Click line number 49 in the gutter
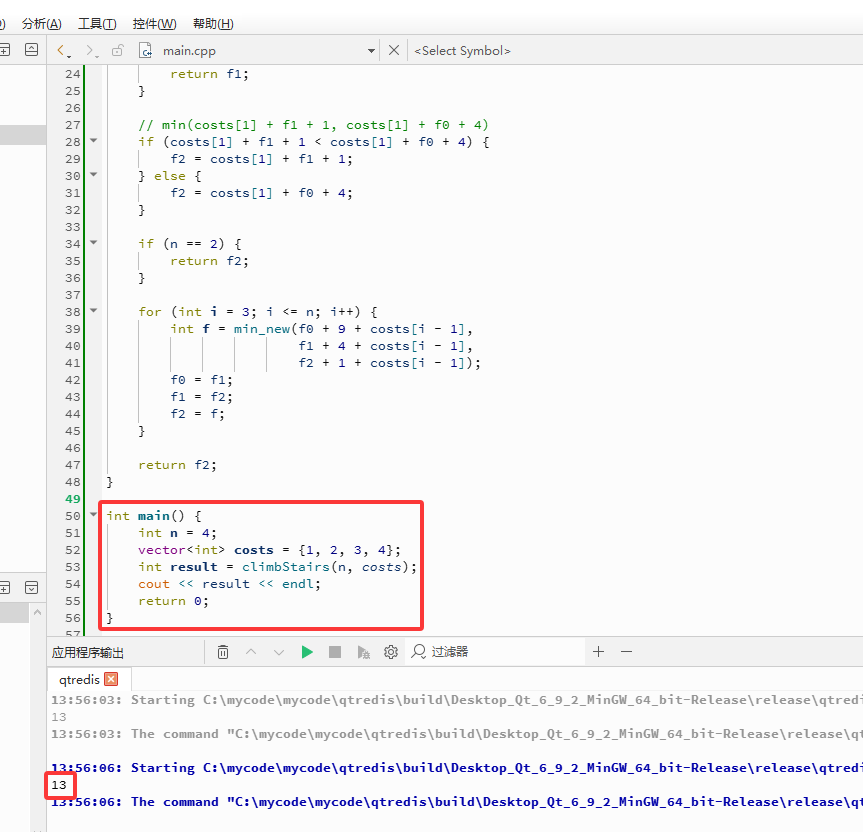Image resolution: width=863 pixels, height=832 pixels. pos(73,499)
